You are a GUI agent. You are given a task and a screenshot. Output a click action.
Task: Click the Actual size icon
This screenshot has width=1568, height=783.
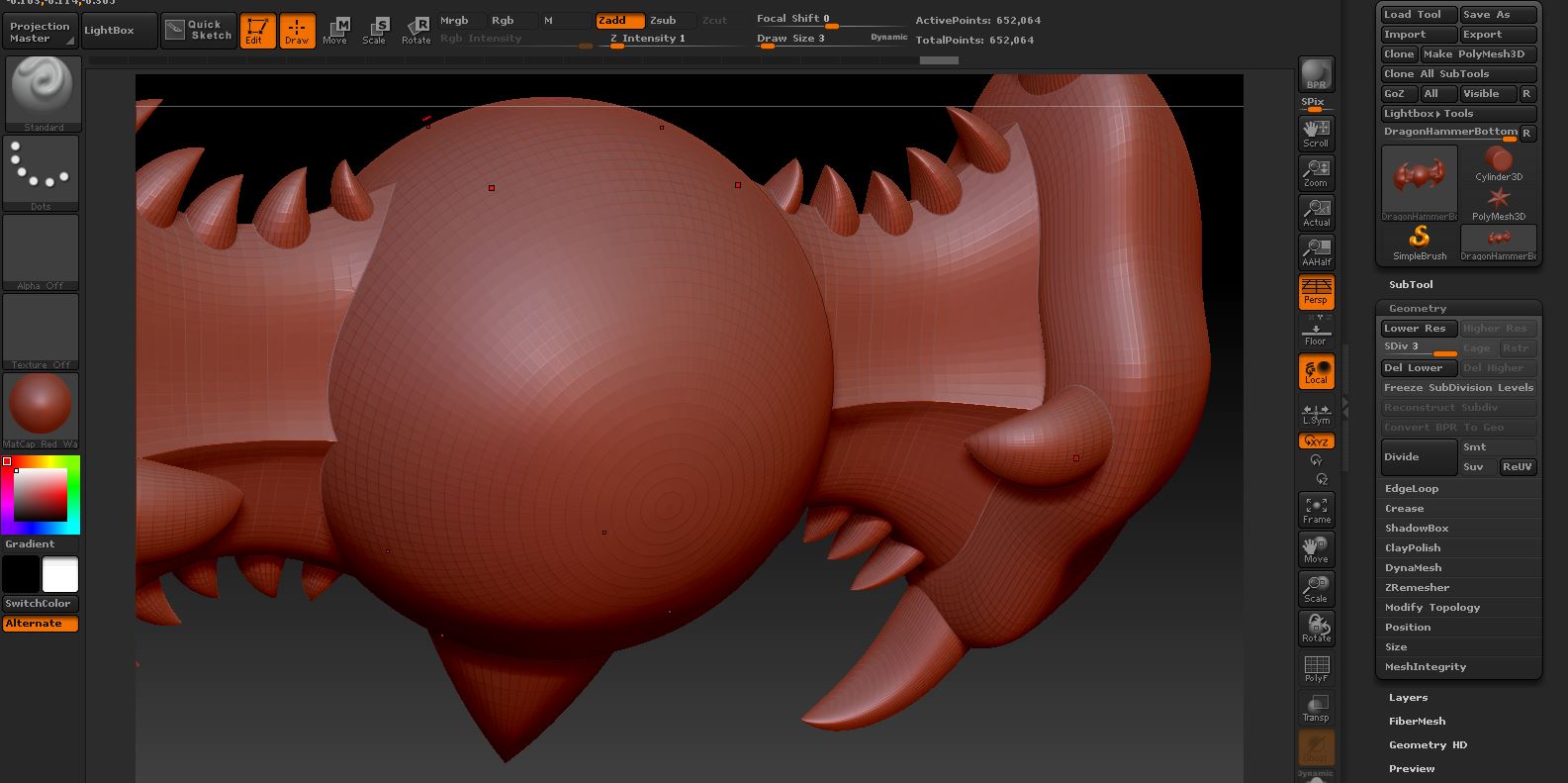point(1316,212)
